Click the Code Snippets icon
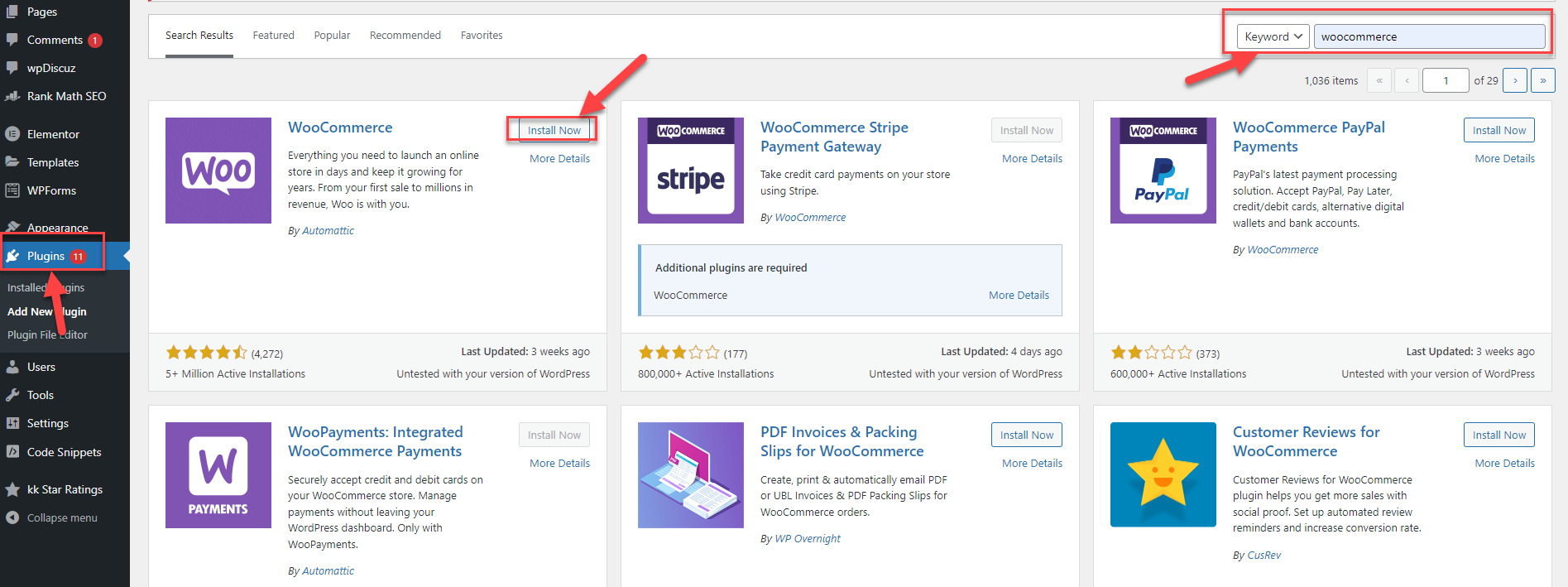Viewport: 1568px width, 587px height. coord(12,452)
